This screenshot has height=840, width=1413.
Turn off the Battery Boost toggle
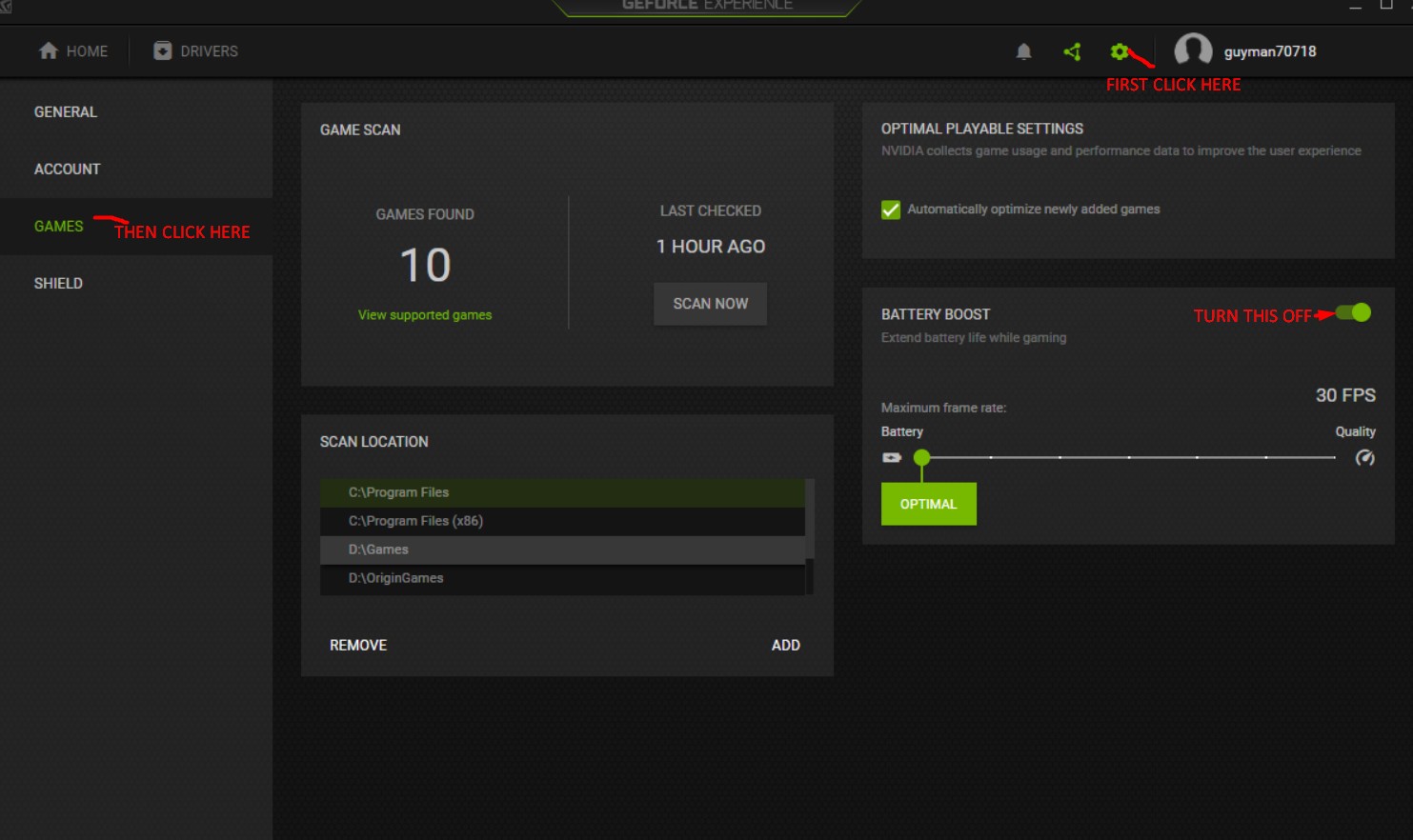[x=1353, y=312]
